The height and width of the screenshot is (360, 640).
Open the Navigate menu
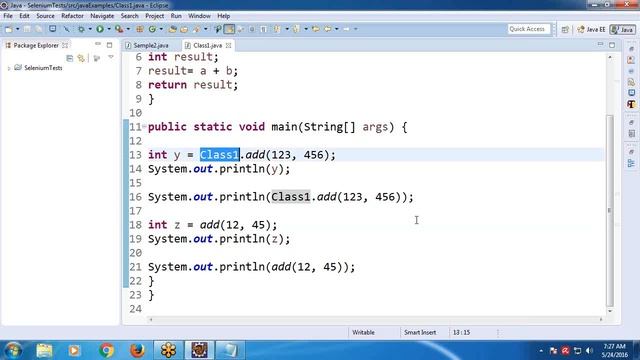[x=102, y=16]
